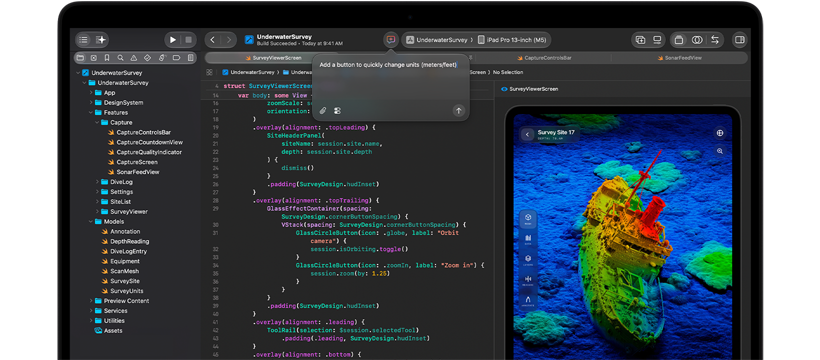Open the Issue navigator warning triangle
Viewport: 820px width, 360px height.
134,58
